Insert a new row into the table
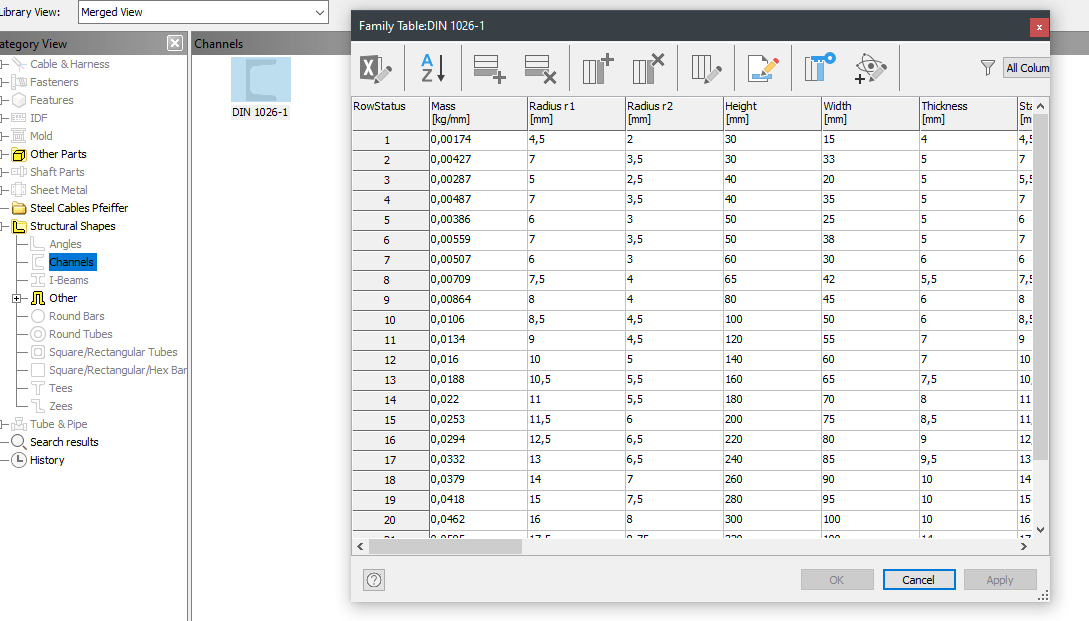Viewport: 1089px width, 621px height. pos(489,68)
